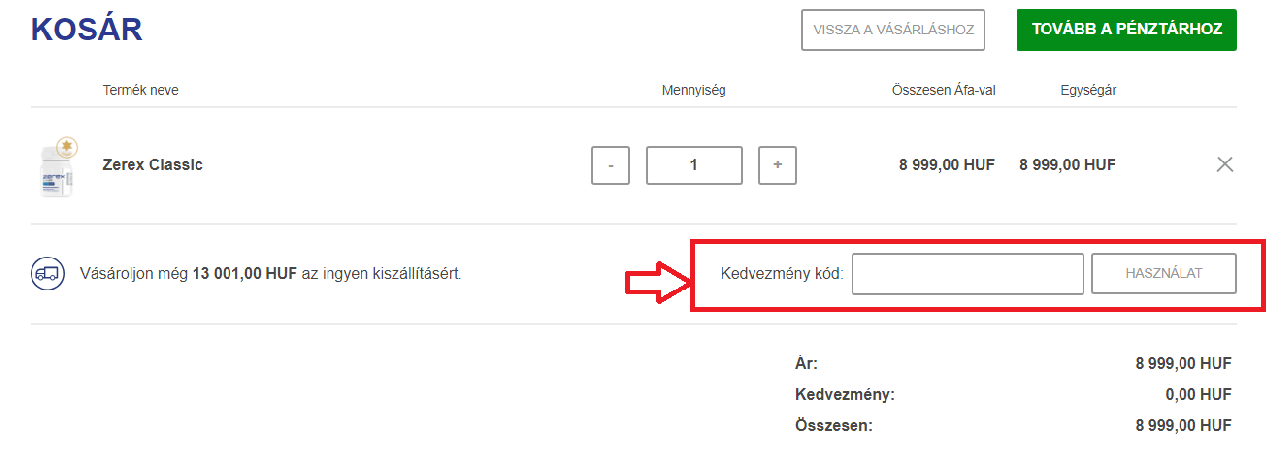
Task: Open the Zerex Classic product name link
Action: click(152, 165)
